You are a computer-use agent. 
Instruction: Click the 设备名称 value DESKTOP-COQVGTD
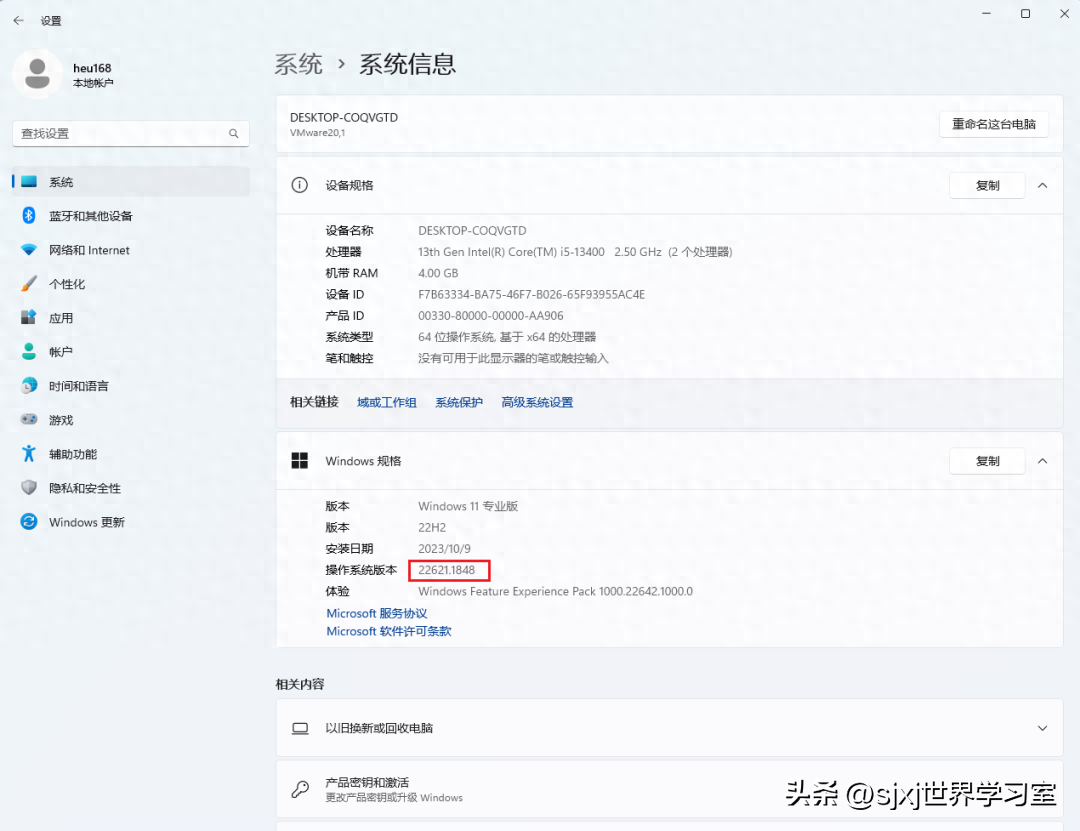472,231
